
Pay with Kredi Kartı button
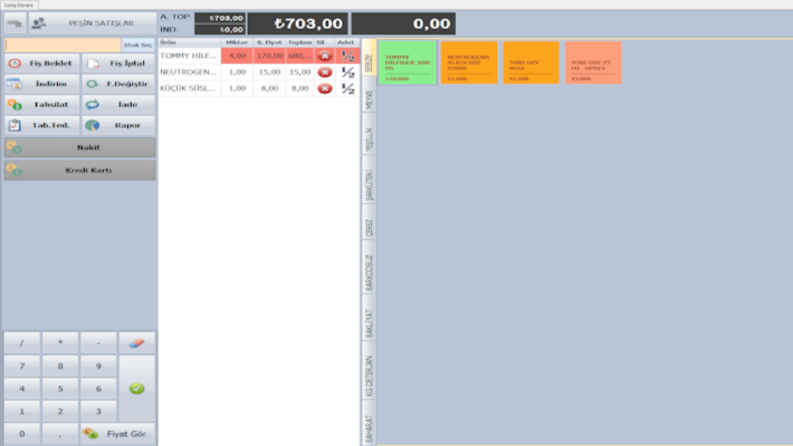coord(80,170)
